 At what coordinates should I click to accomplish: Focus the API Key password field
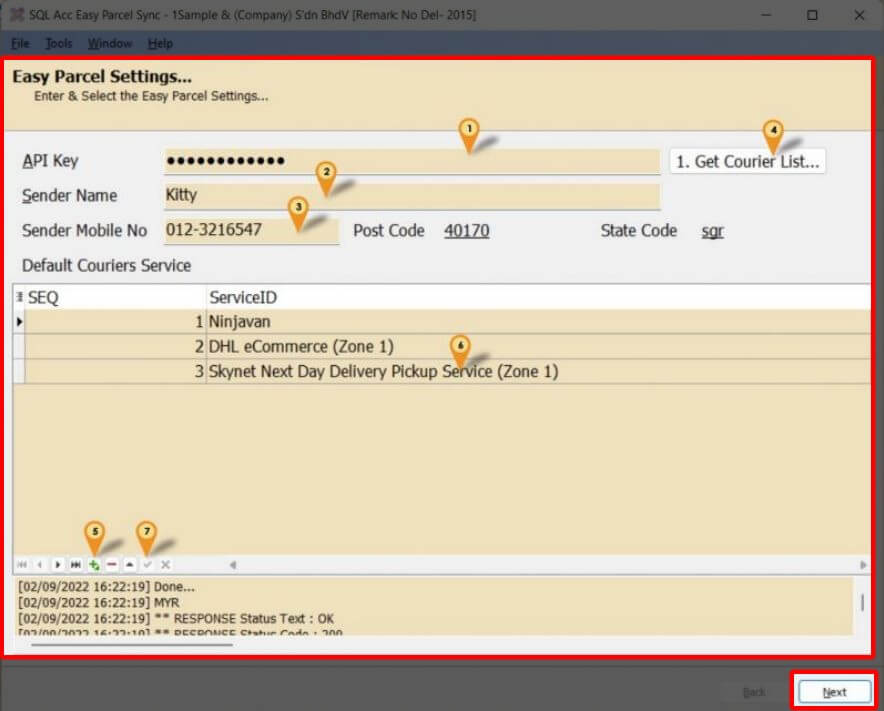pos(412,161)
